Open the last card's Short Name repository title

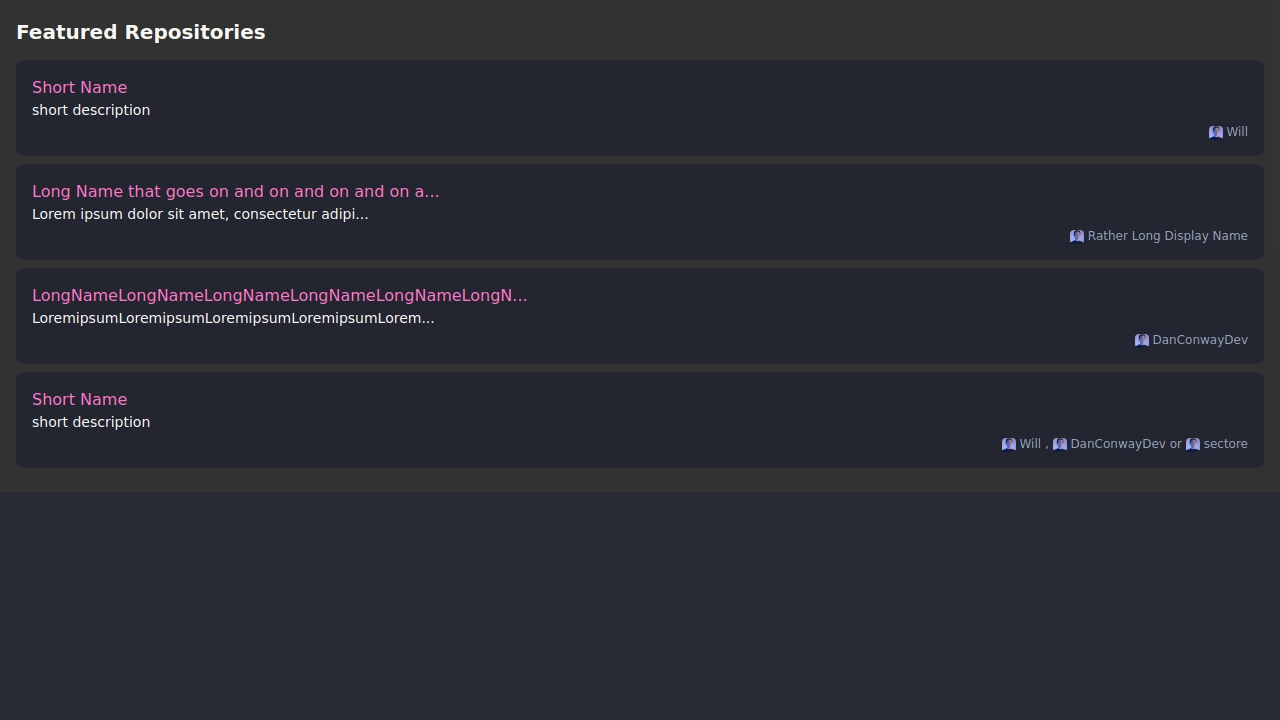[80, 400]
